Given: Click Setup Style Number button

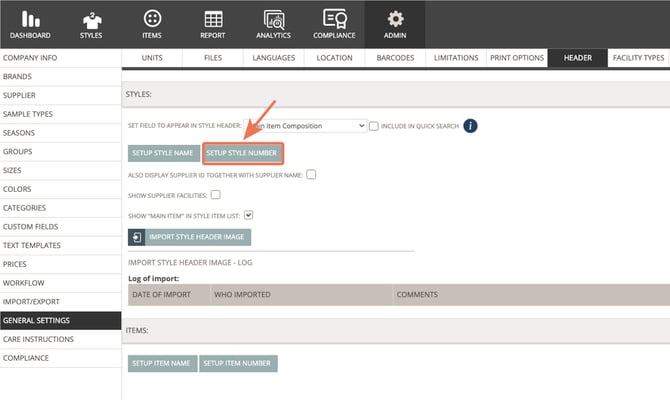Looking at the screenshot, I should [243, 153].
